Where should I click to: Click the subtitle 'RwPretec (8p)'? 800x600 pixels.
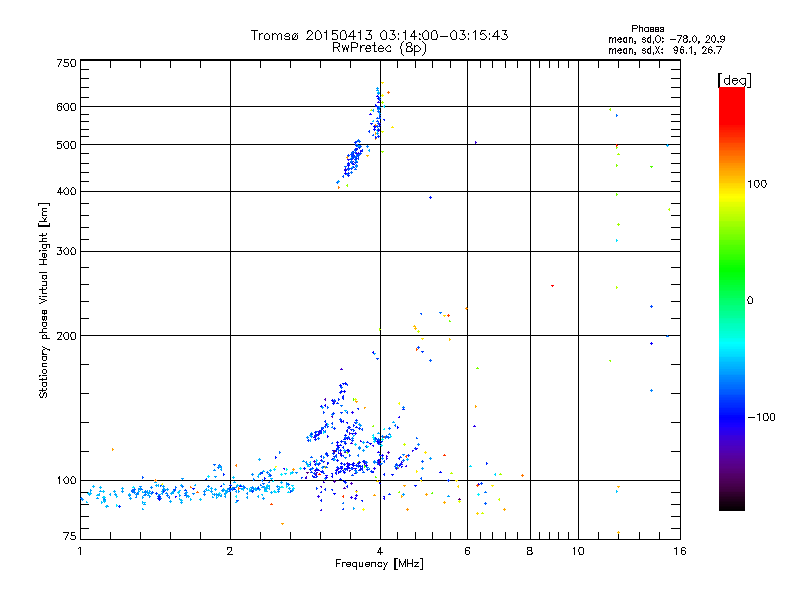click(379, 48)
